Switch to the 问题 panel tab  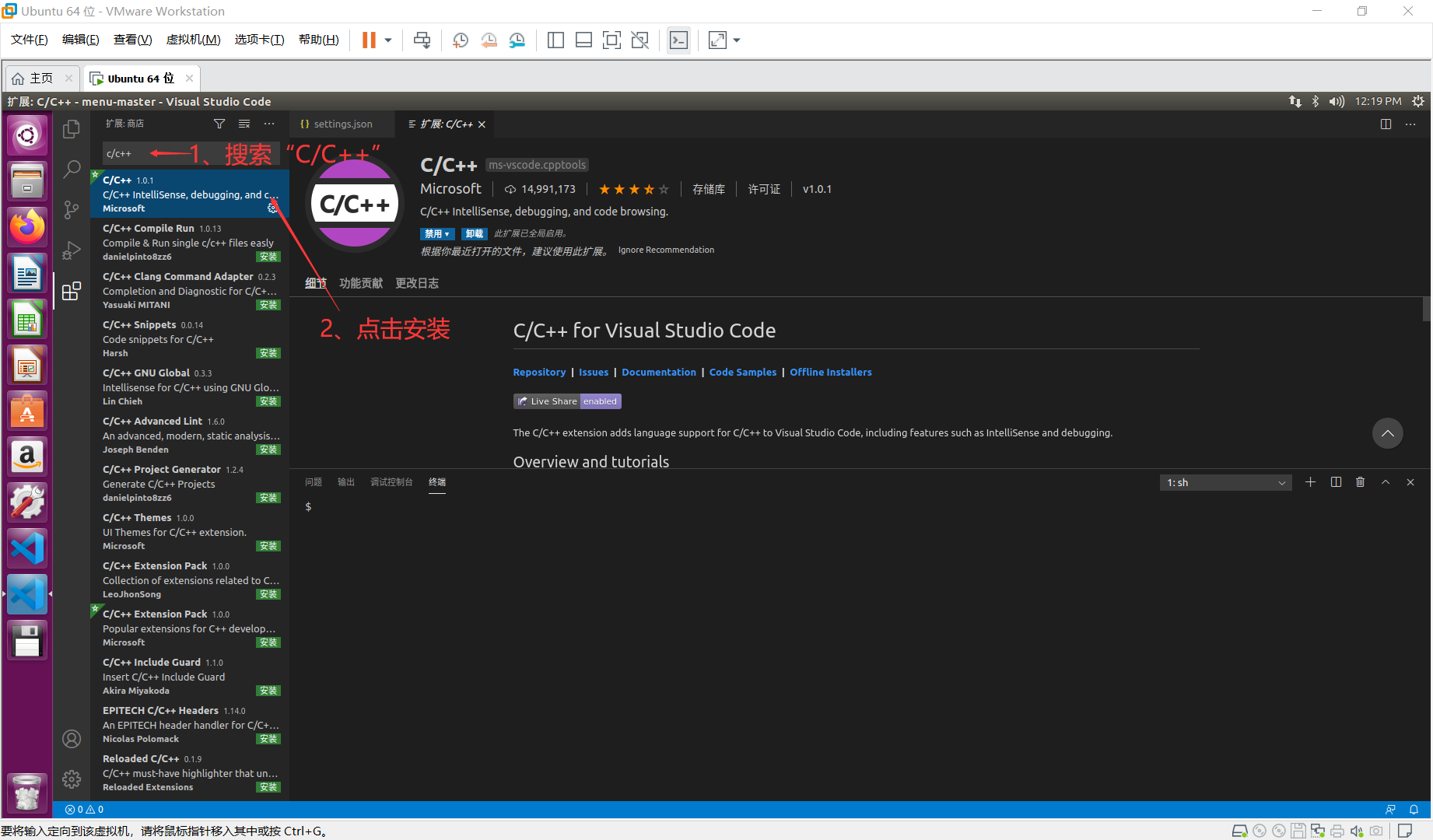pos(314,482)
